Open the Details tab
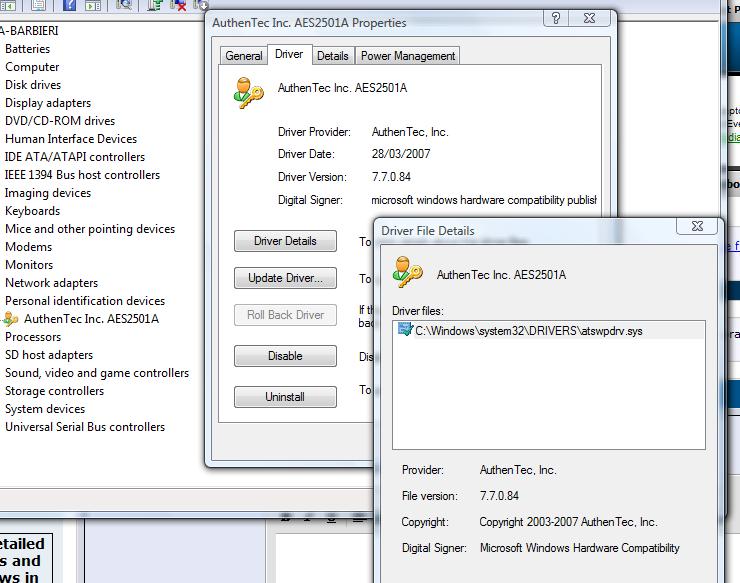This screenshot has height=583, width=740. [x=332, y=56]
